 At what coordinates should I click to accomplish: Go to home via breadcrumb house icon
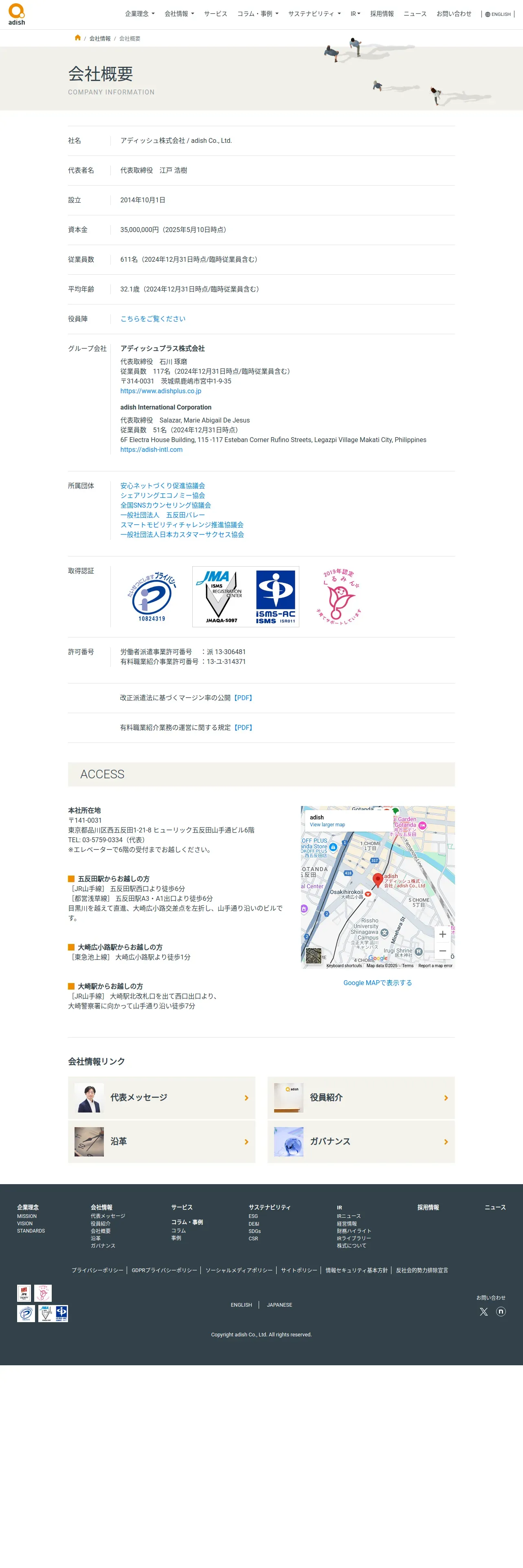[77, 38]
